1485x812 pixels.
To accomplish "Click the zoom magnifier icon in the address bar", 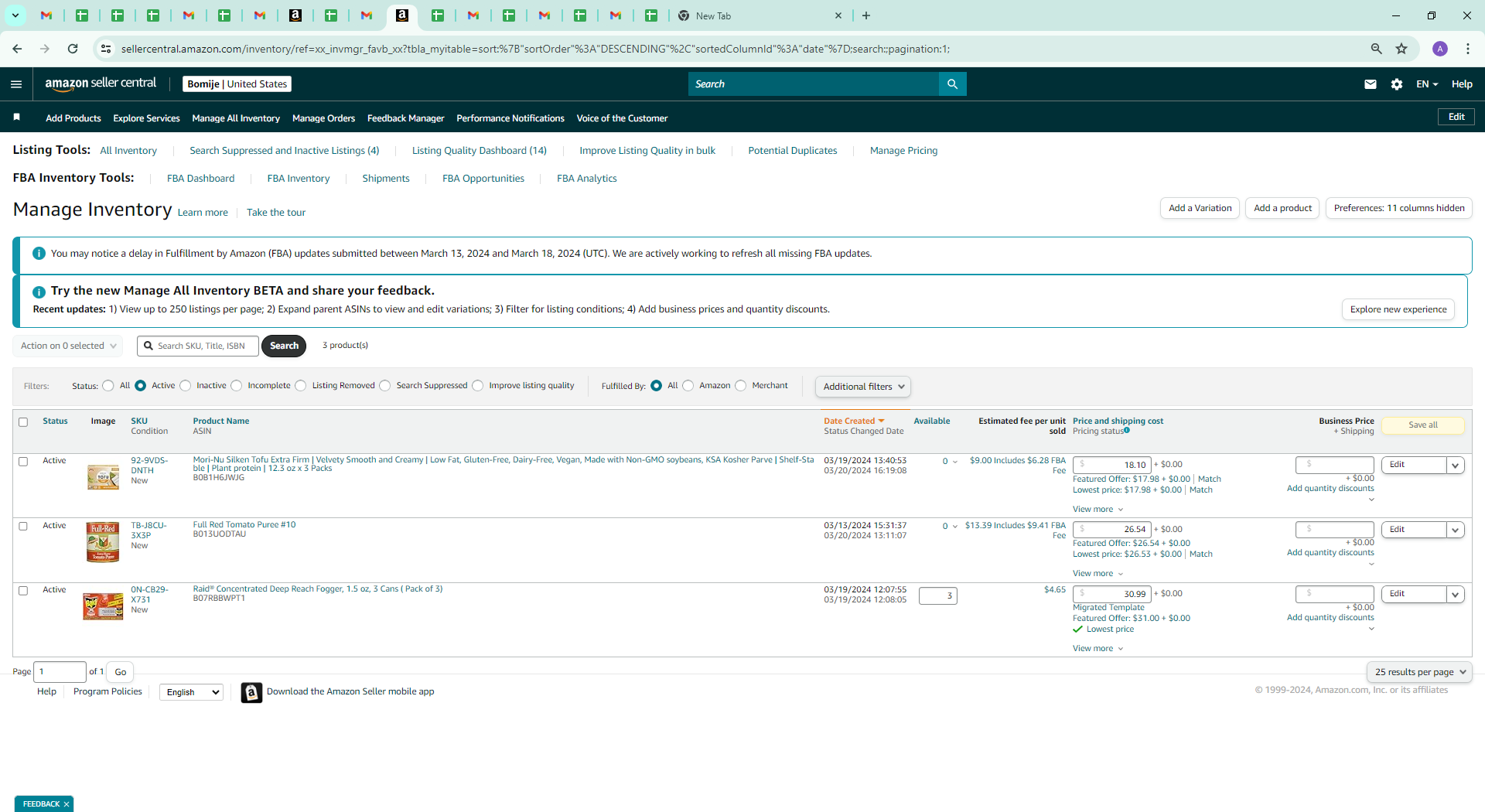I will [x=1376, y=49].
